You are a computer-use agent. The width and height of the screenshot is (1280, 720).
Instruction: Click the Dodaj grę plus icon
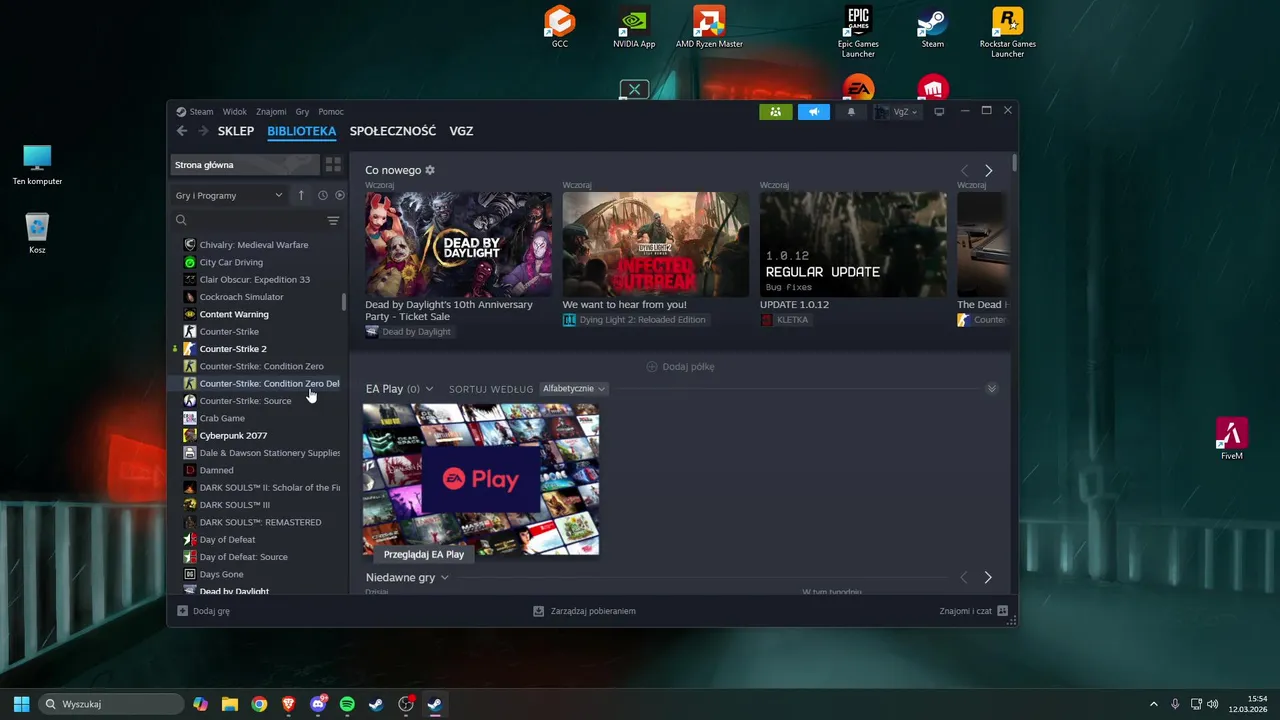pyautogui.click(x=182, y=611)
